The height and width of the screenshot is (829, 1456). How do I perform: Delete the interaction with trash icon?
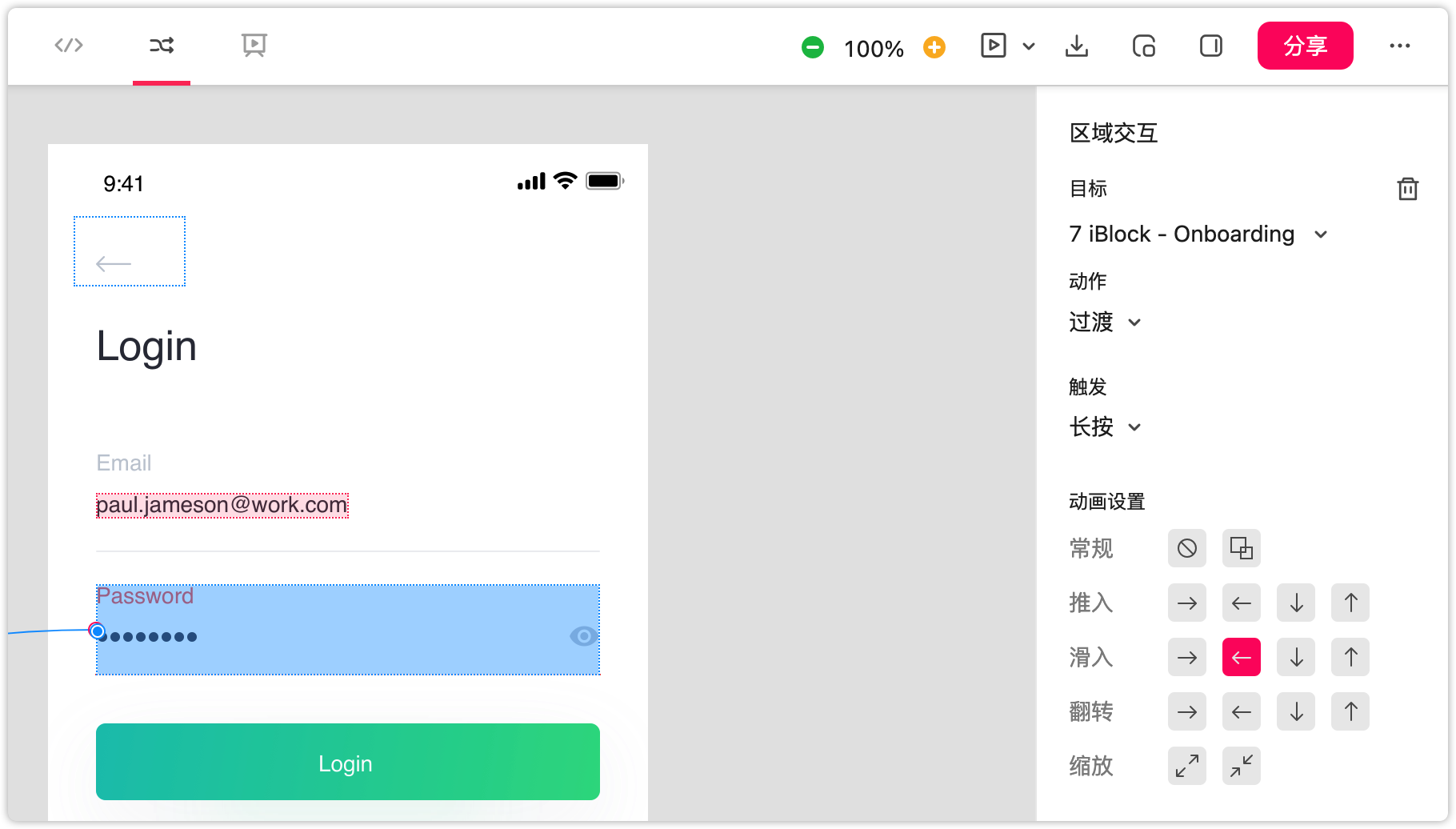tap(1407, 189)
